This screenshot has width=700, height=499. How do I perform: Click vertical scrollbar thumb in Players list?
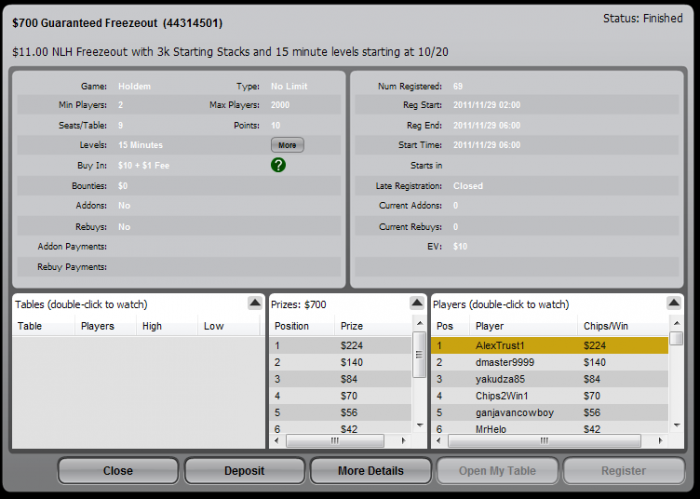[676, 338]
